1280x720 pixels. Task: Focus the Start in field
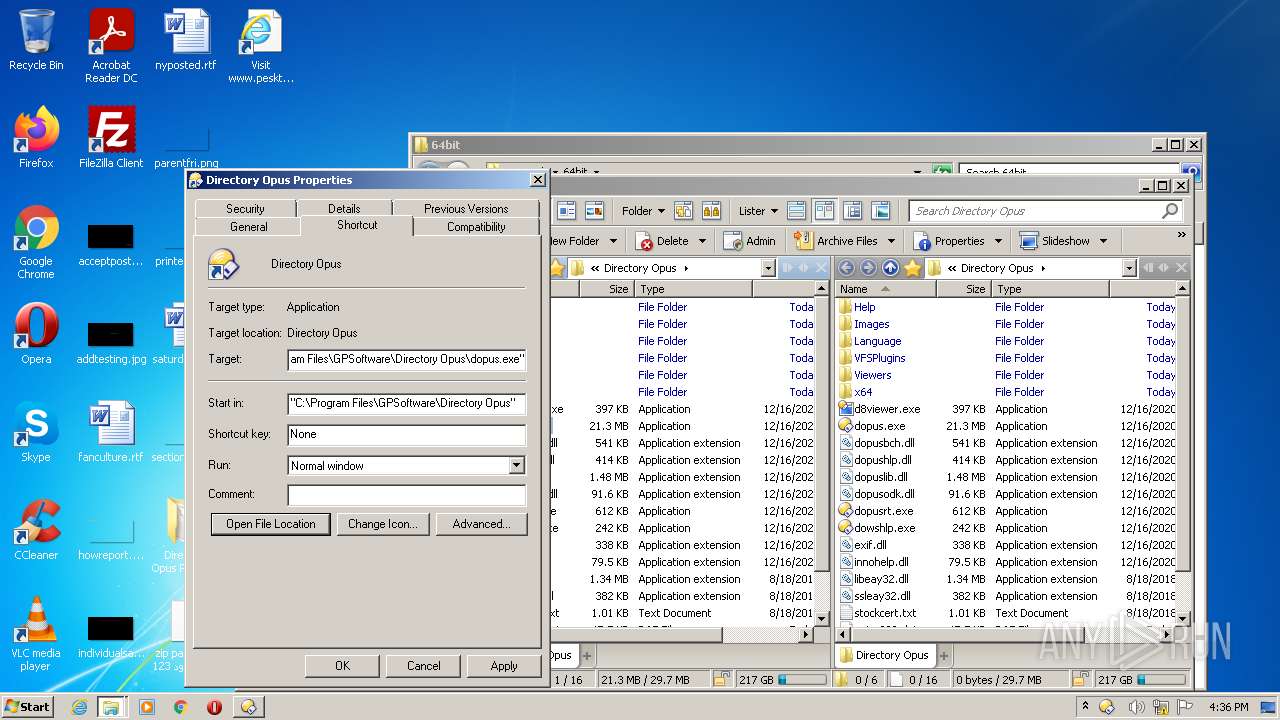point(406,404)
